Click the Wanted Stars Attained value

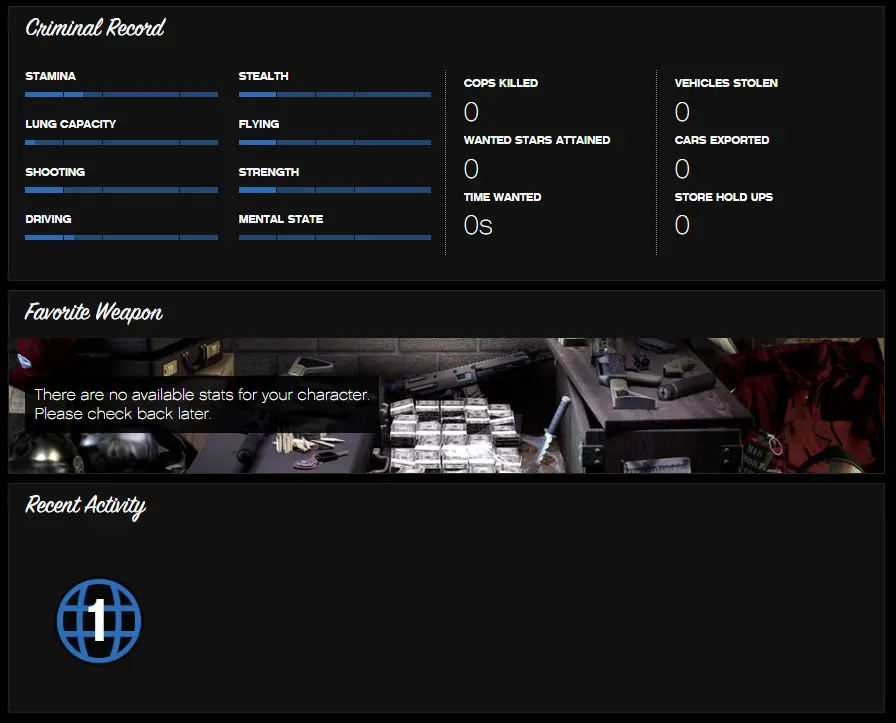click(471, 168)
